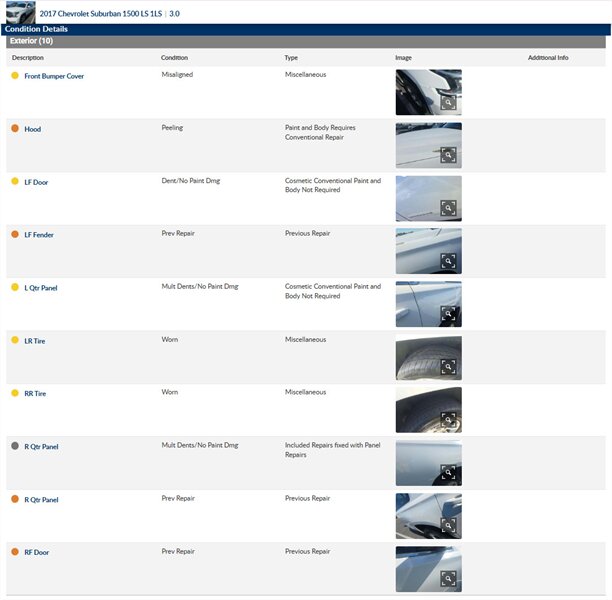The image size is (612, 600).
Task: Enlarge the LF Door damage photo using its expand icon
Action: [449, 208]
